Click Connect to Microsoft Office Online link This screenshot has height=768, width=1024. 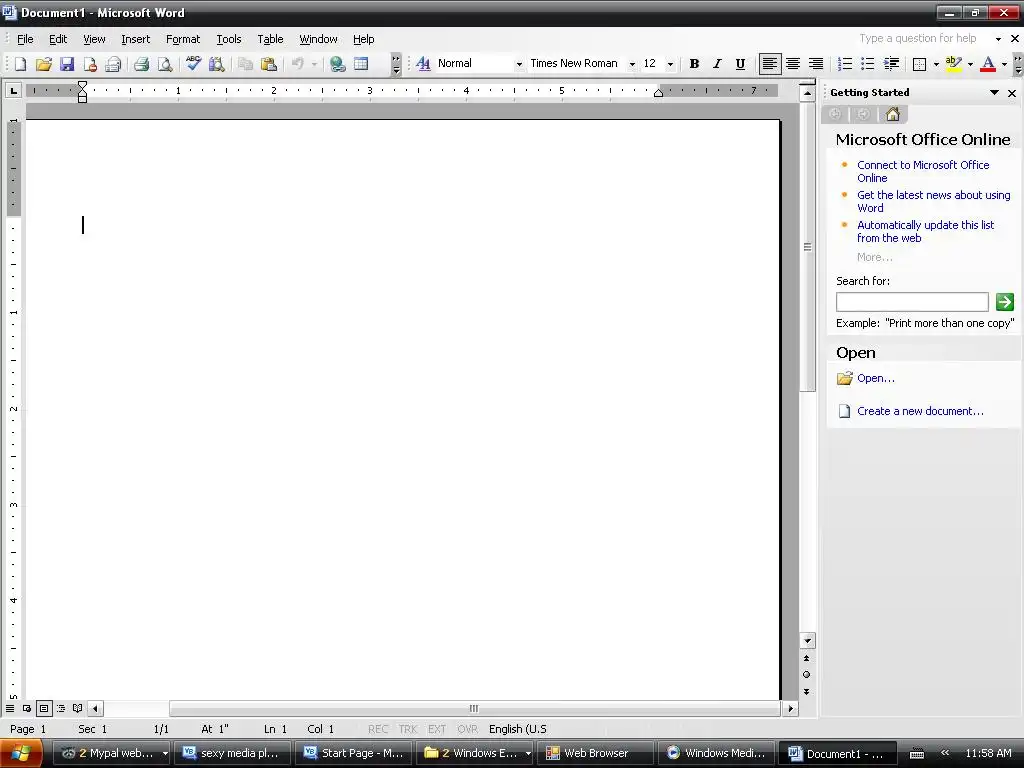pos(923,172)
